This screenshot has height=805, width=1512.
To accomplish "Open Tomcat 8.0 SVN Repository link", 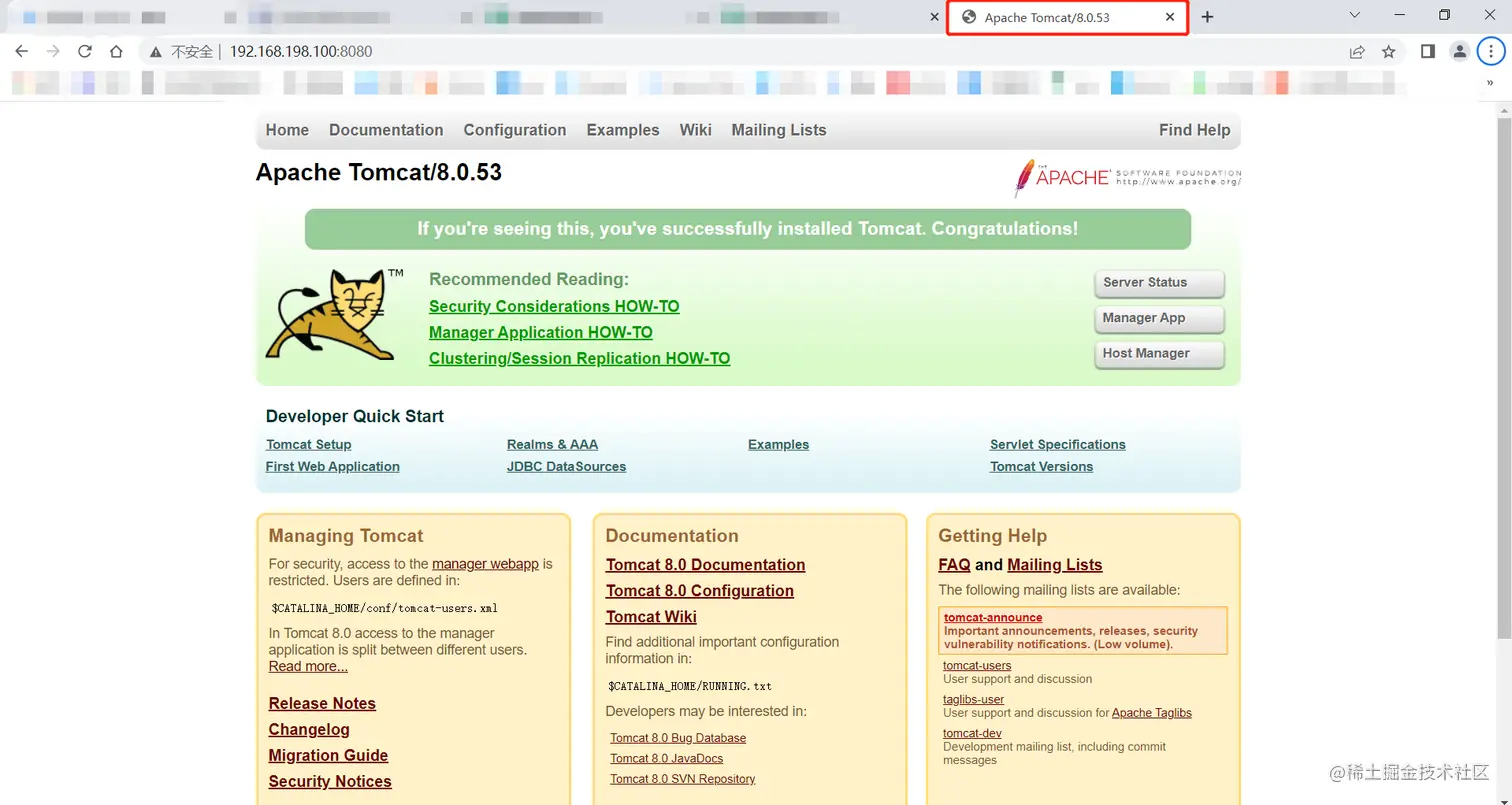I will (x=682, y=779).
